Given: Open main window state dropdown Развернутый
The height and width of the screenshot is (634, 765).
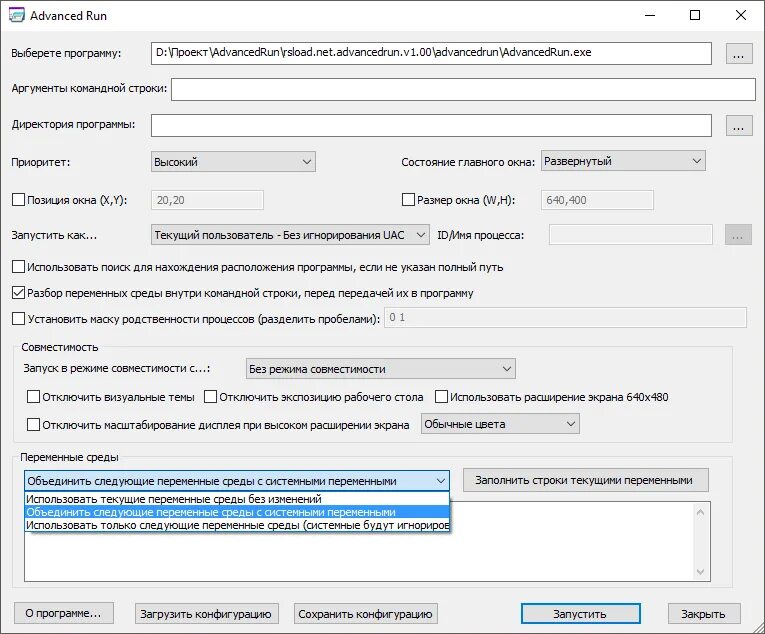Looking at the screenshot, I should coord(623,161).
